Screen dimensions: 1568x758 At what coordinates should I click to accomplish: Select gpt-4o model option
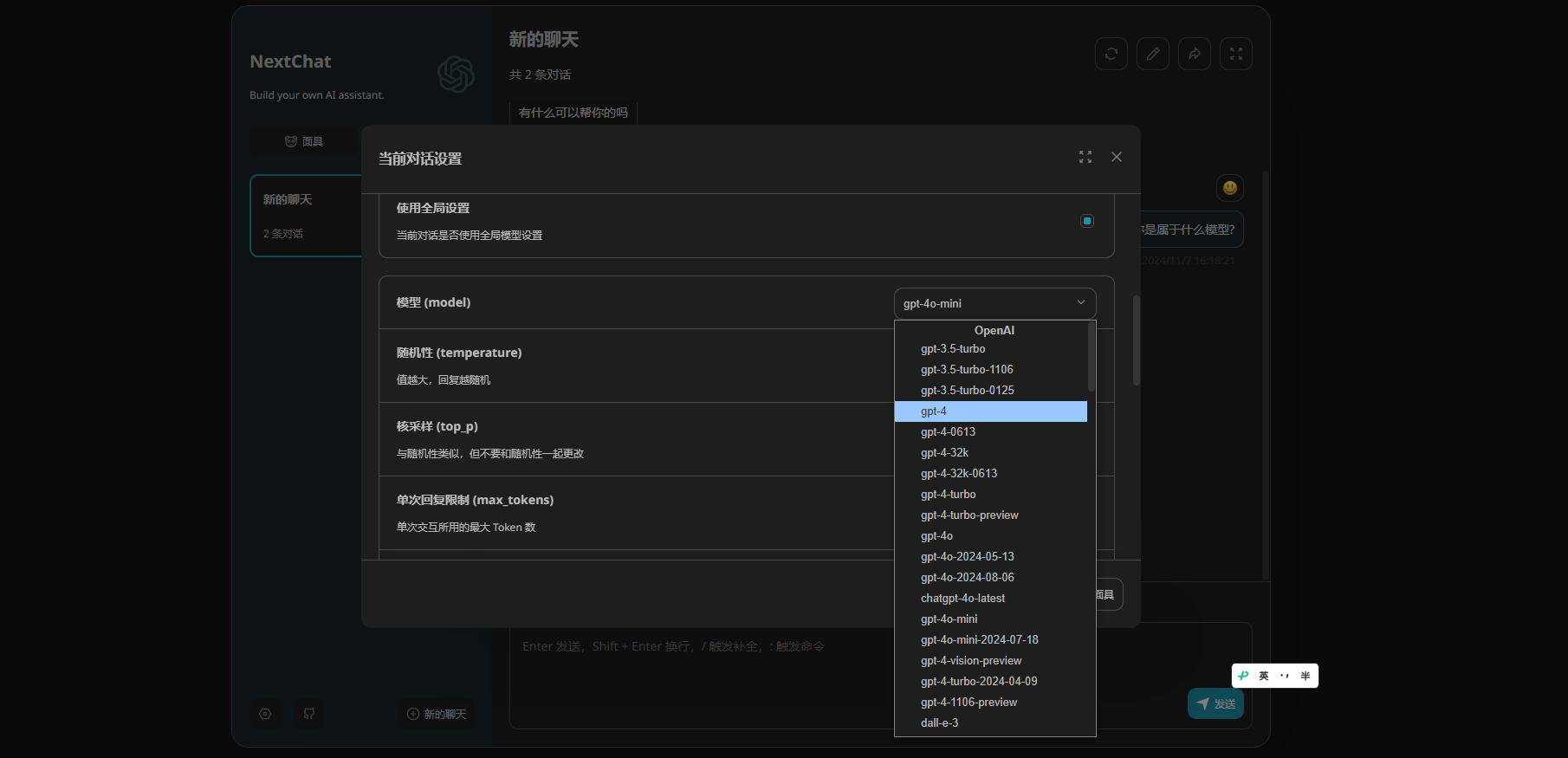point(991,536)
